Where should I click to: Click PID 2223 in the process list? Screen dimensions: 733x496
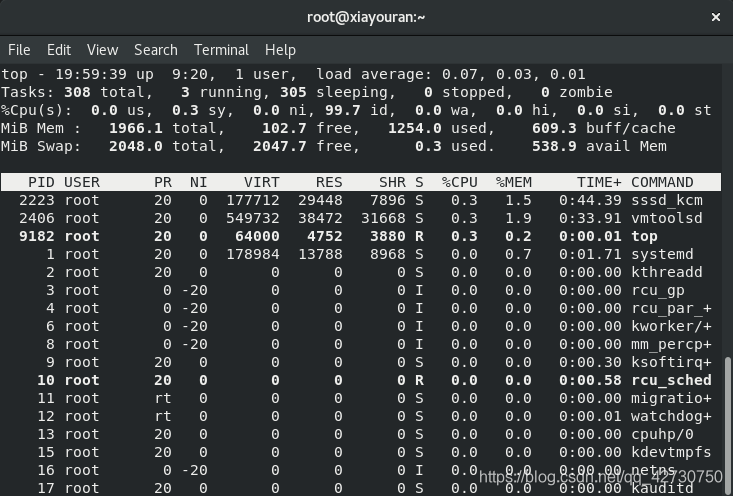click(37, 200)
